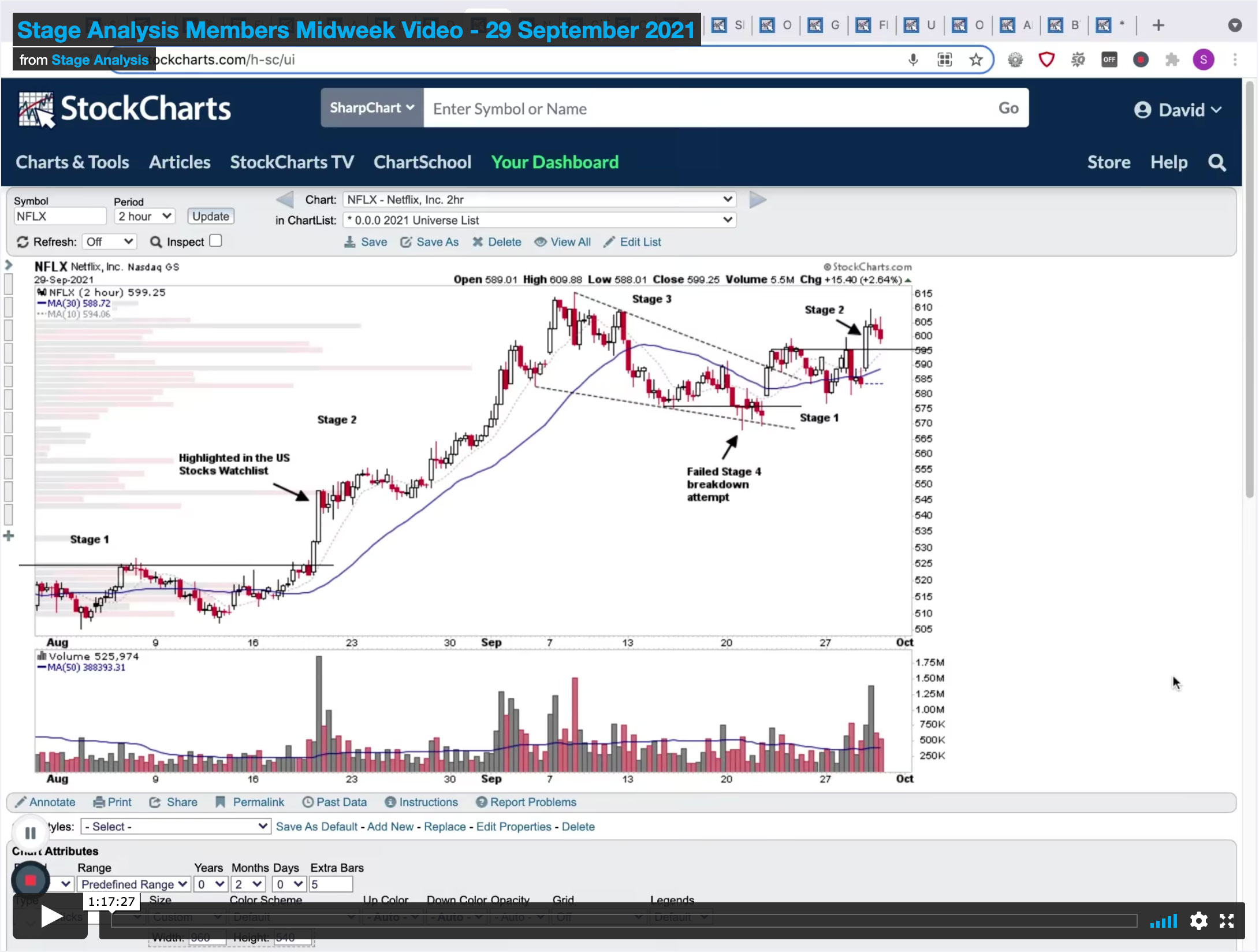Open the video settings gear
The height and width of the screenshot is (952, 1259).
pyautogui.click(x=1198, y=921)
